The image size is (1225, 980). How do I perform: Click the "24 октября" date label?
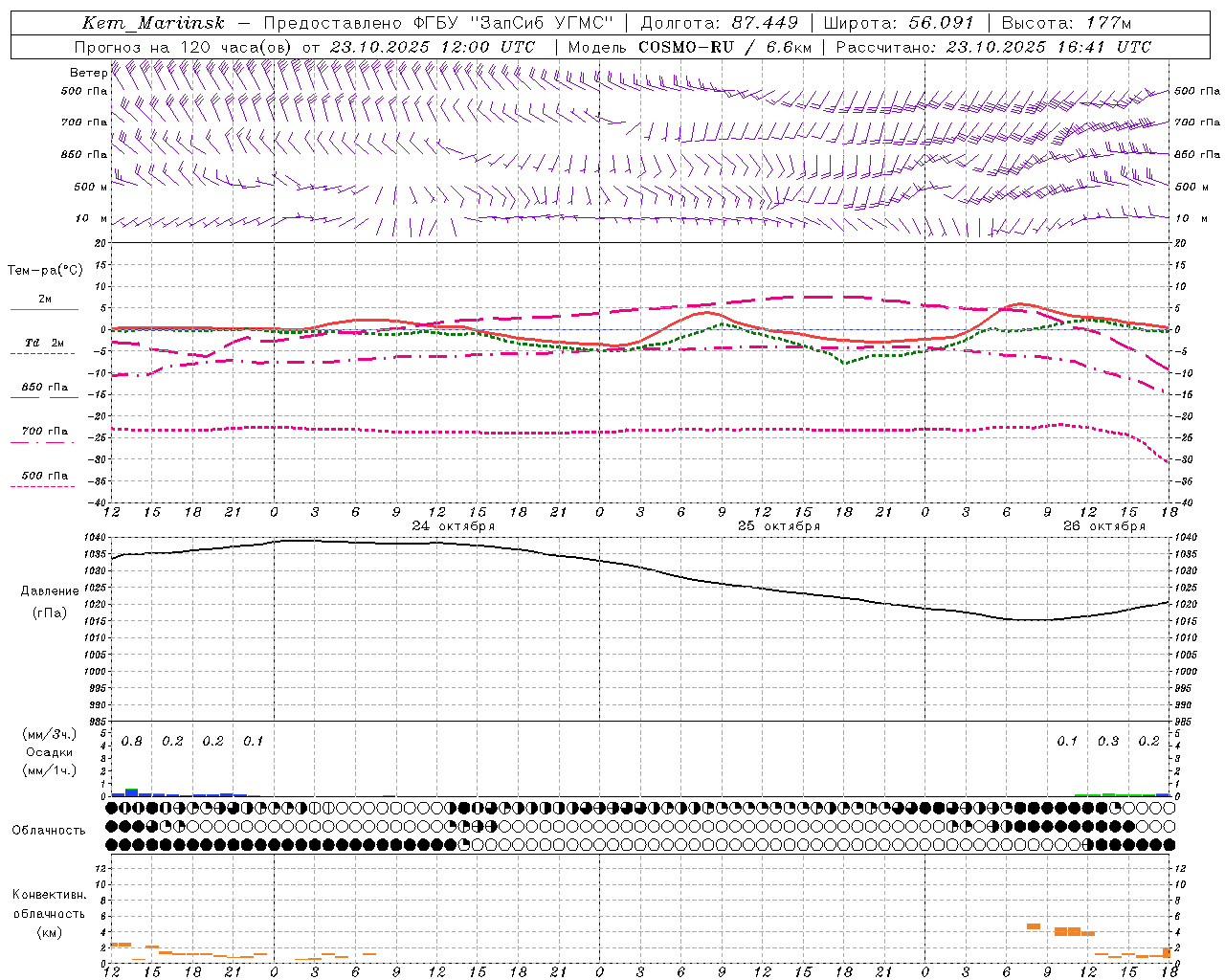pos(454,526)
